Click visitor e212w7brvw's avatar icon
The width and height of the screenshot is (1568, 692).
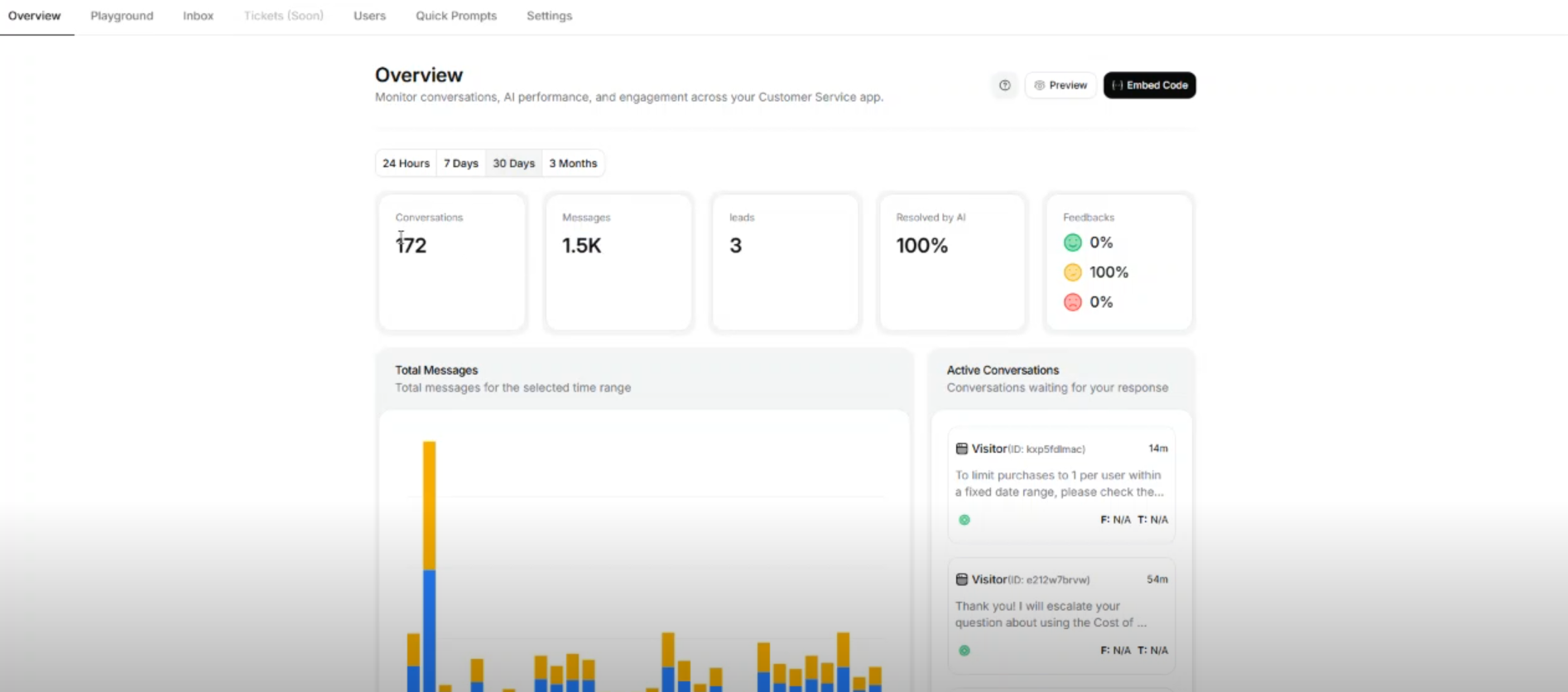coord(961,579)
